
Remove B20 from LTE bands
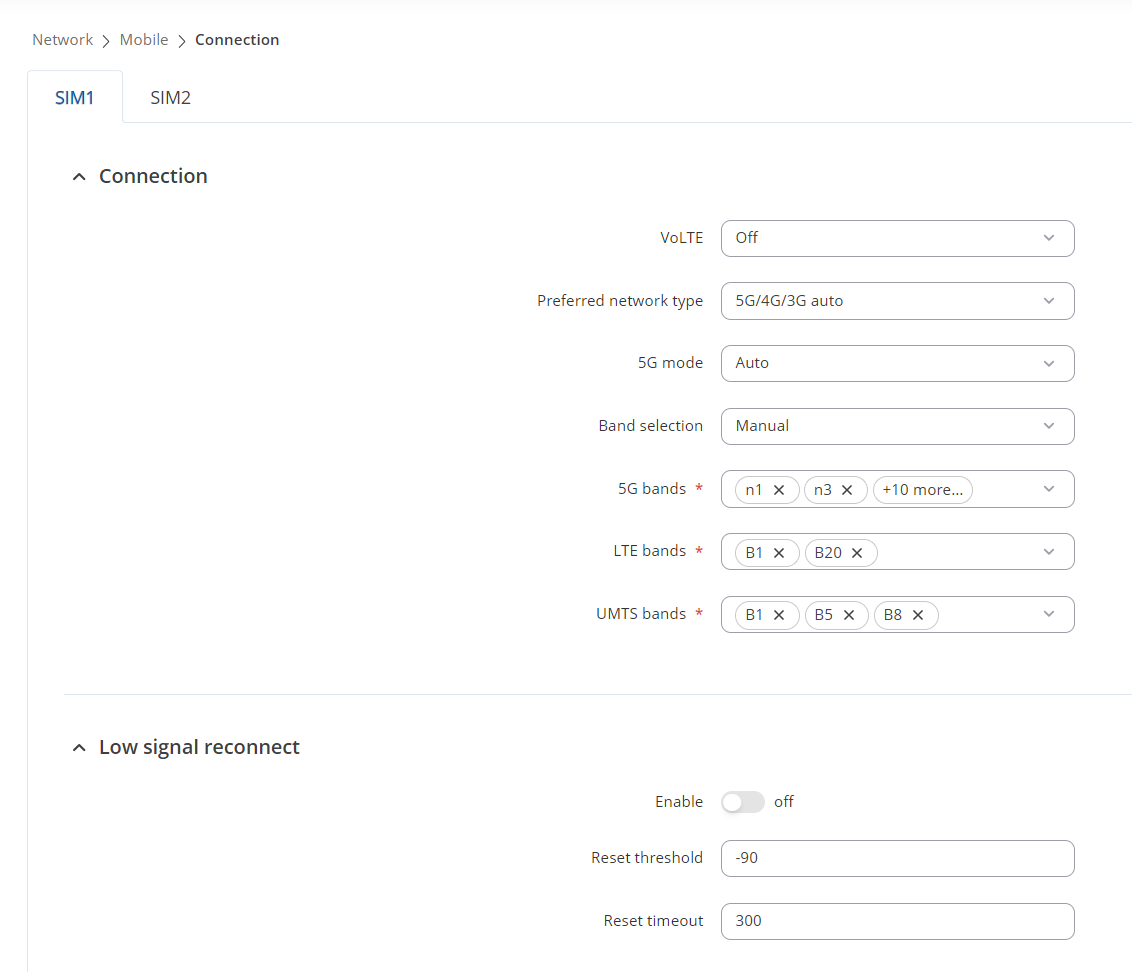pyautogui.click(x=857, y=552)
